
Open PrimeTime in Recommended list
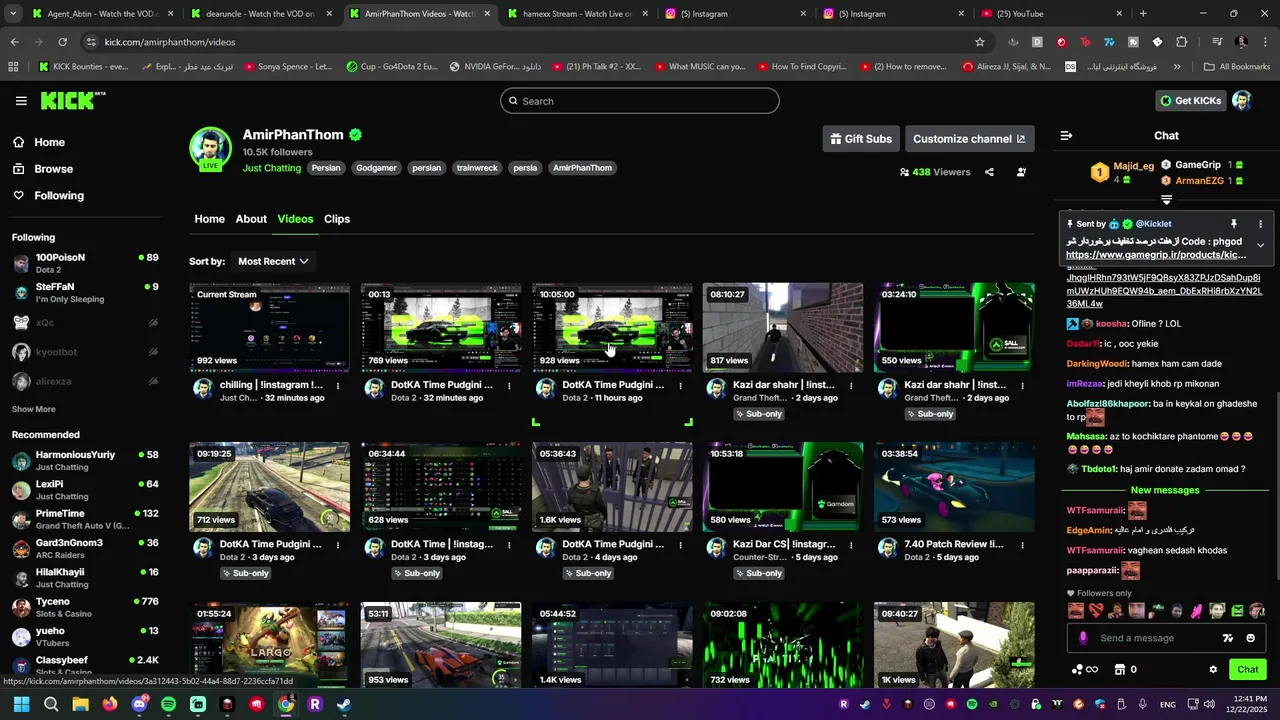pyautogui.click(x=85, y=519)
